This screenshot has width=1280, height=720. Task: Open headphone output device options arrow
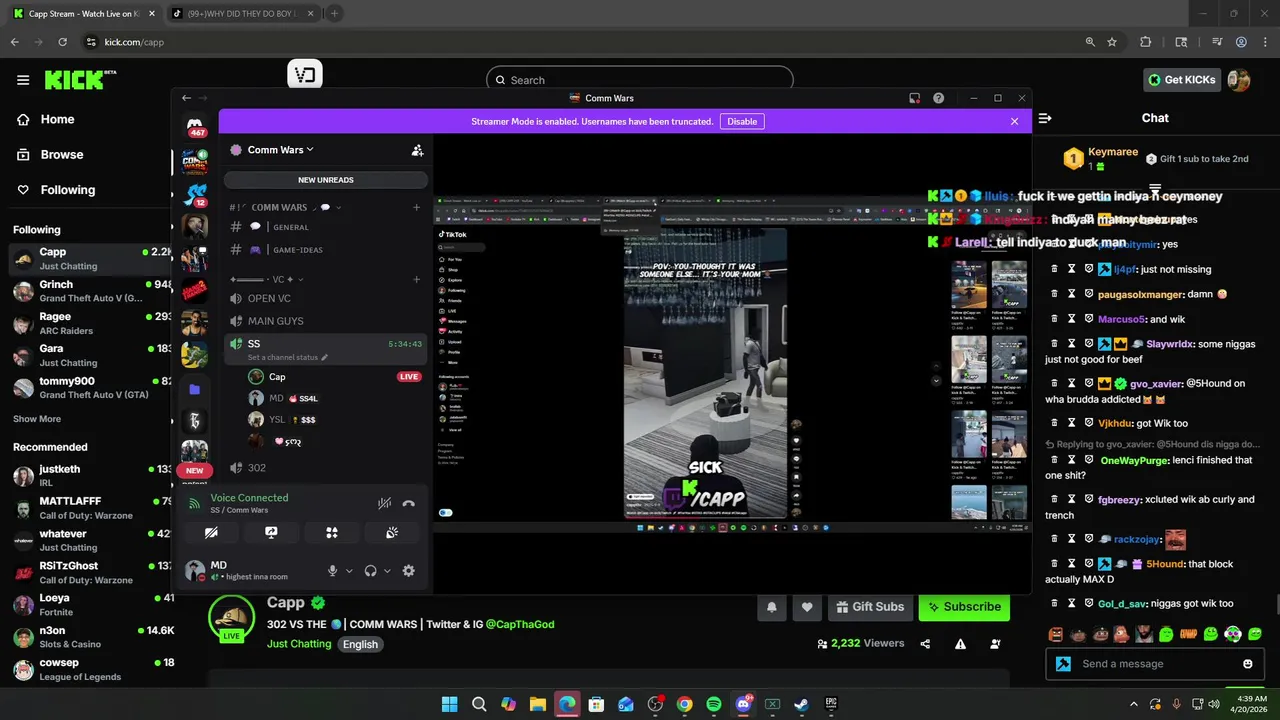pos(387,571)
